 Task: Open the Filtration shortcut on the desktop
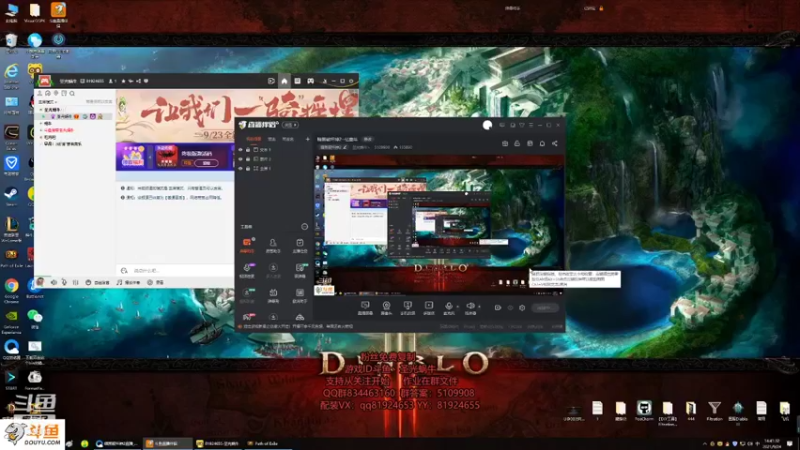pyautogui.click(x=714, y=410)
